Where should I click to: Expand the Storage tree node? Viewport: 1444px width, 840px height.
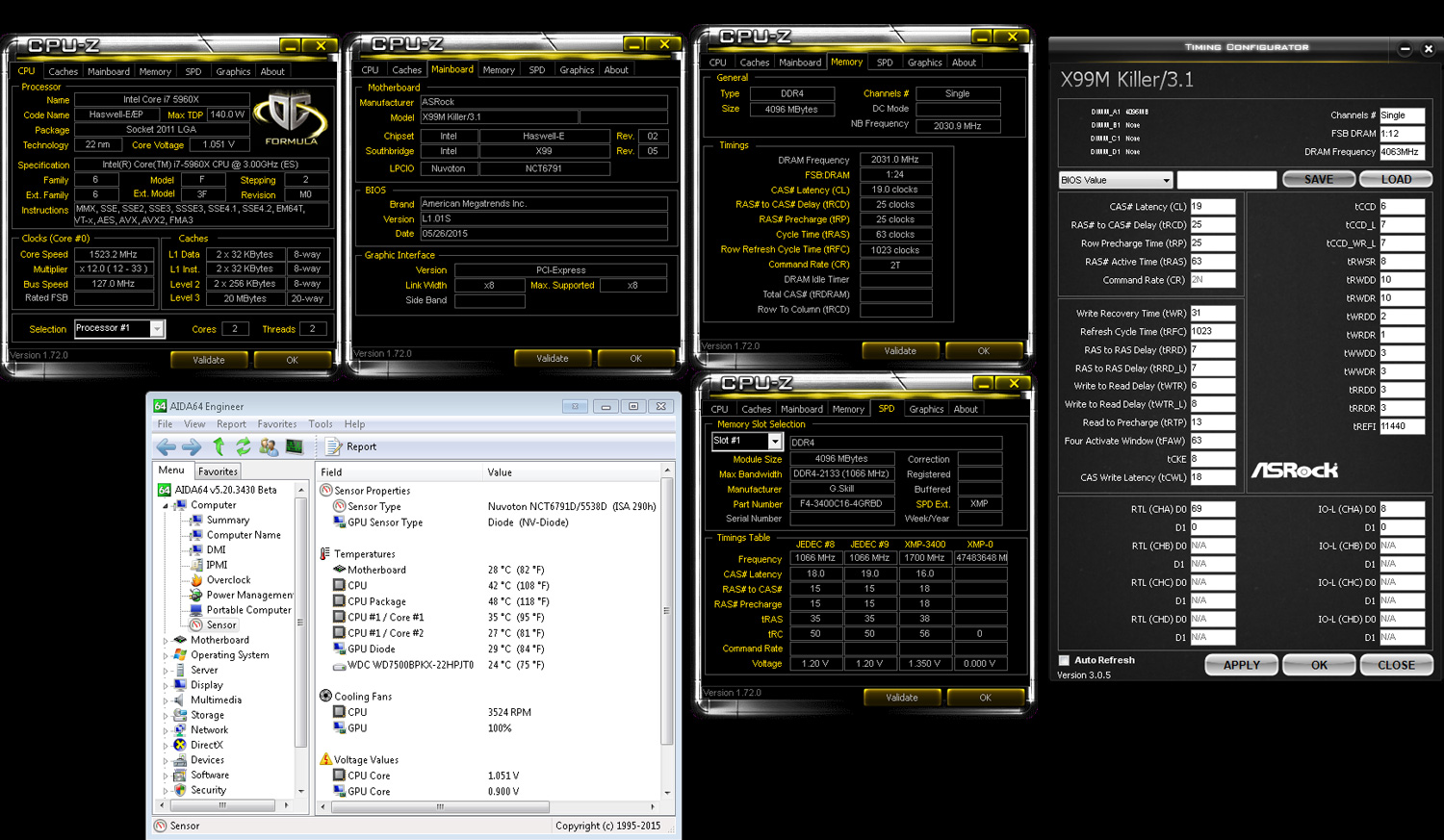click(166, 715)
